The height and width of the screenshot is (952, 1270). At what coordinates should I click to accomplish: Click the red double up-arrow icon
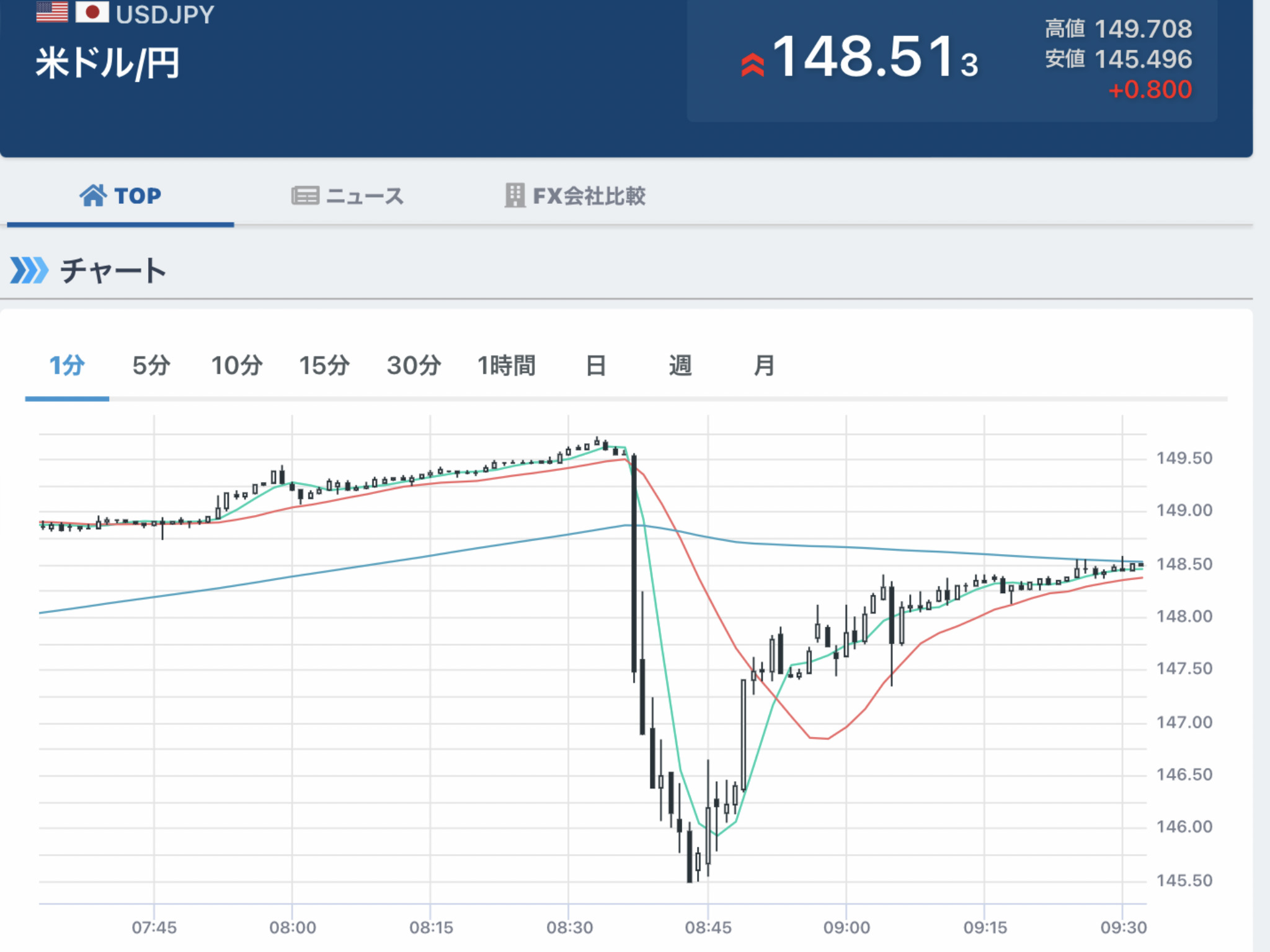click(752, 65)
